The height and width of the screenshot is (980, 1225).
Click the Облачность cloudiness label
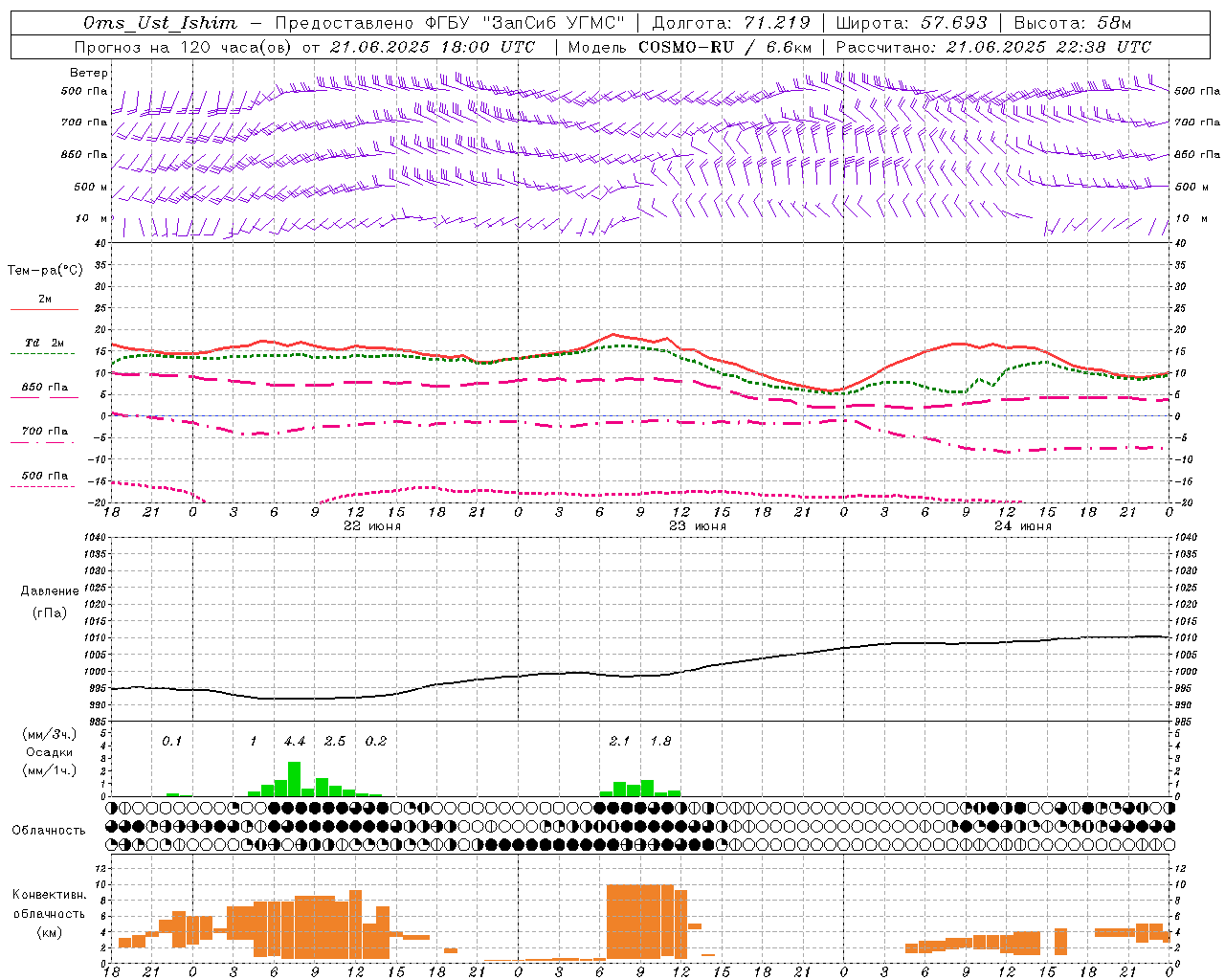(x=49, y=830)
